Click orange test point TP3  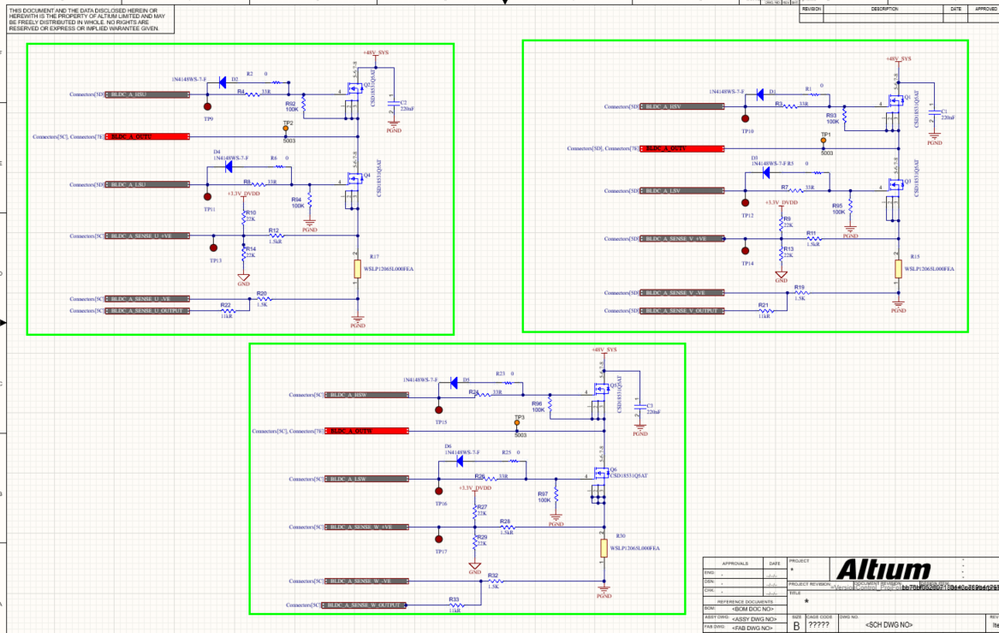pyautogui.click(x=517, y=423)
